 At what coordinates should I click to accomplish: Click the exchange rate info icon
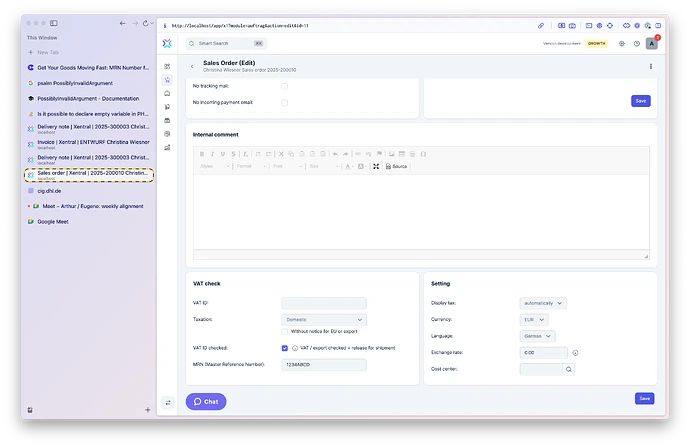pos(575,353)
